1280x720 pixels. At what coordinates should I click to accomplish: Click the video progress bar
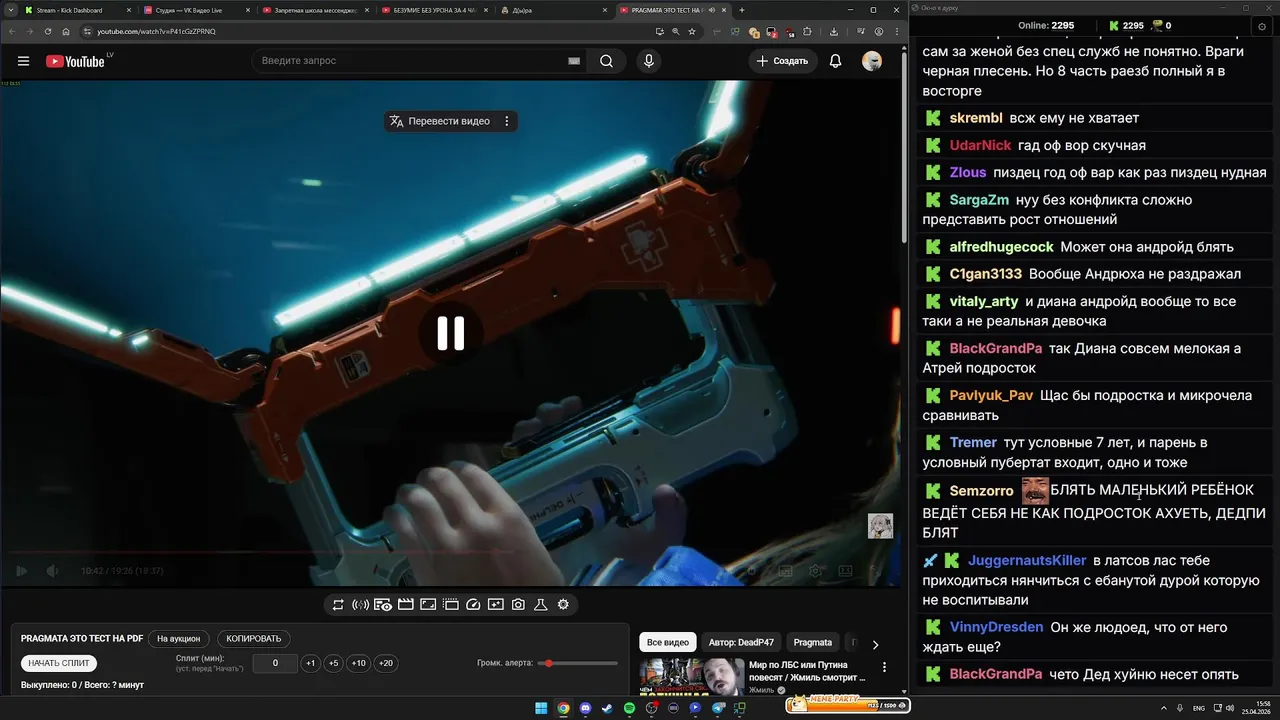(451, 552)
